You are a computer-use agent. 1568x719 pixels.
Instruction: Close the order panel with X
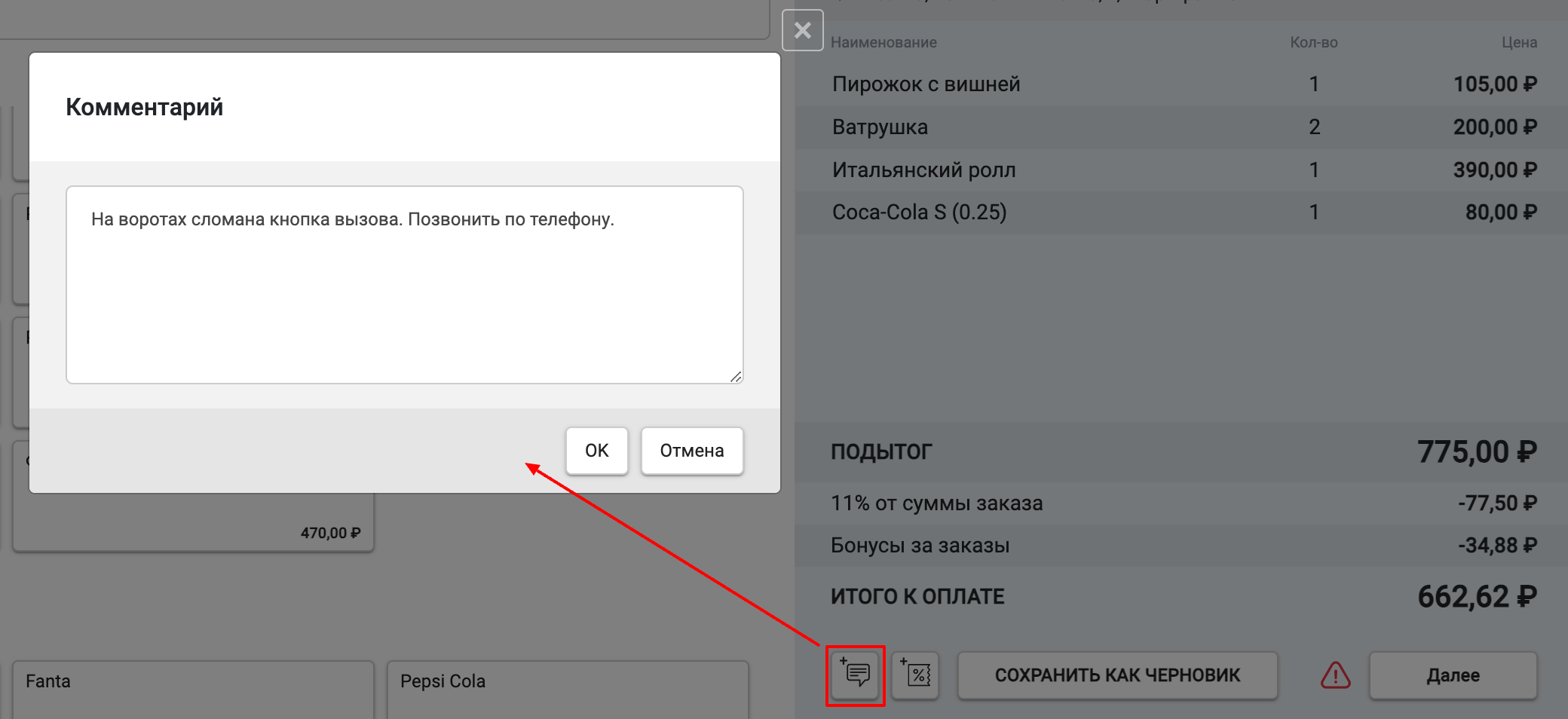[803, 30]
